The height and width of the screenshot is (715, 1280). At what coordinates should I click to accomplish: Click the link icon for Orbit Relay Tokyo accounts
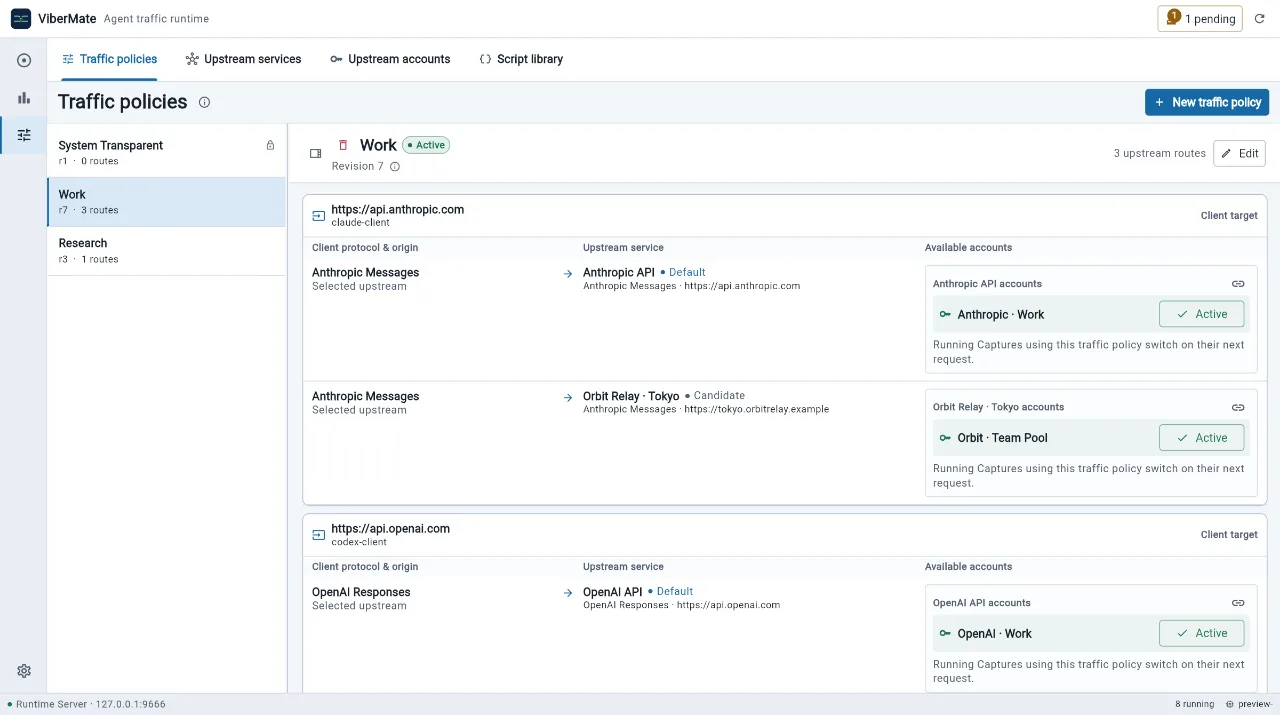coord(1238,407)
